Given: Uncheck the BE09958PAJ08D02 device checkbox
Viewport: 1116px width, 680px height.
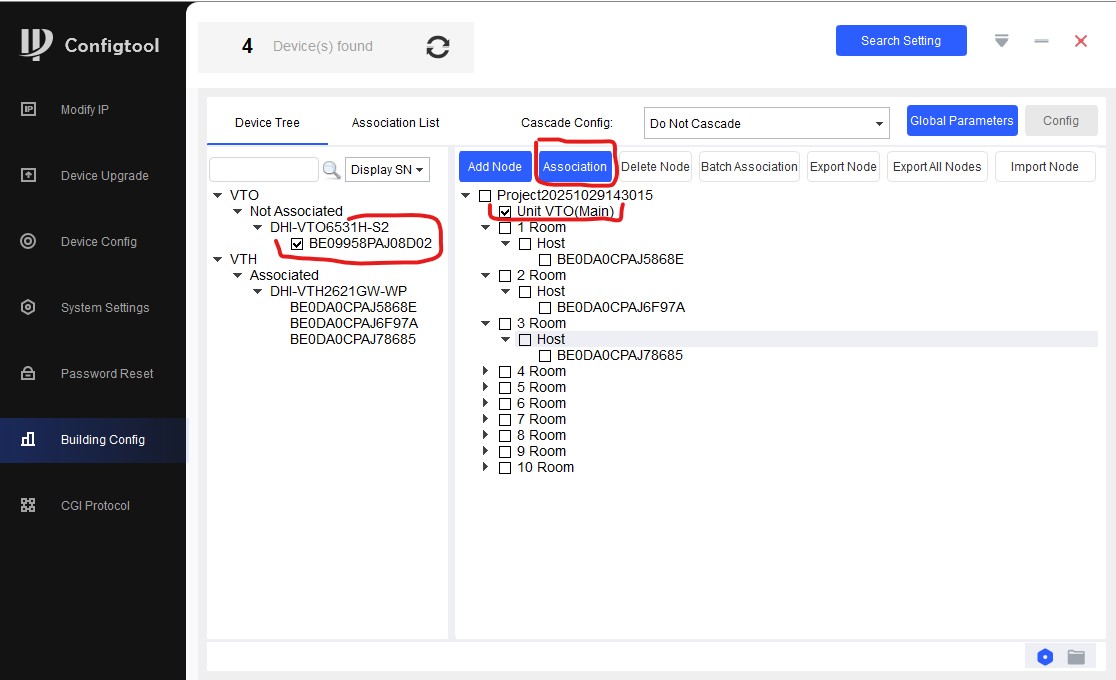Looking at the screenshot, I should tap(297, 243).
